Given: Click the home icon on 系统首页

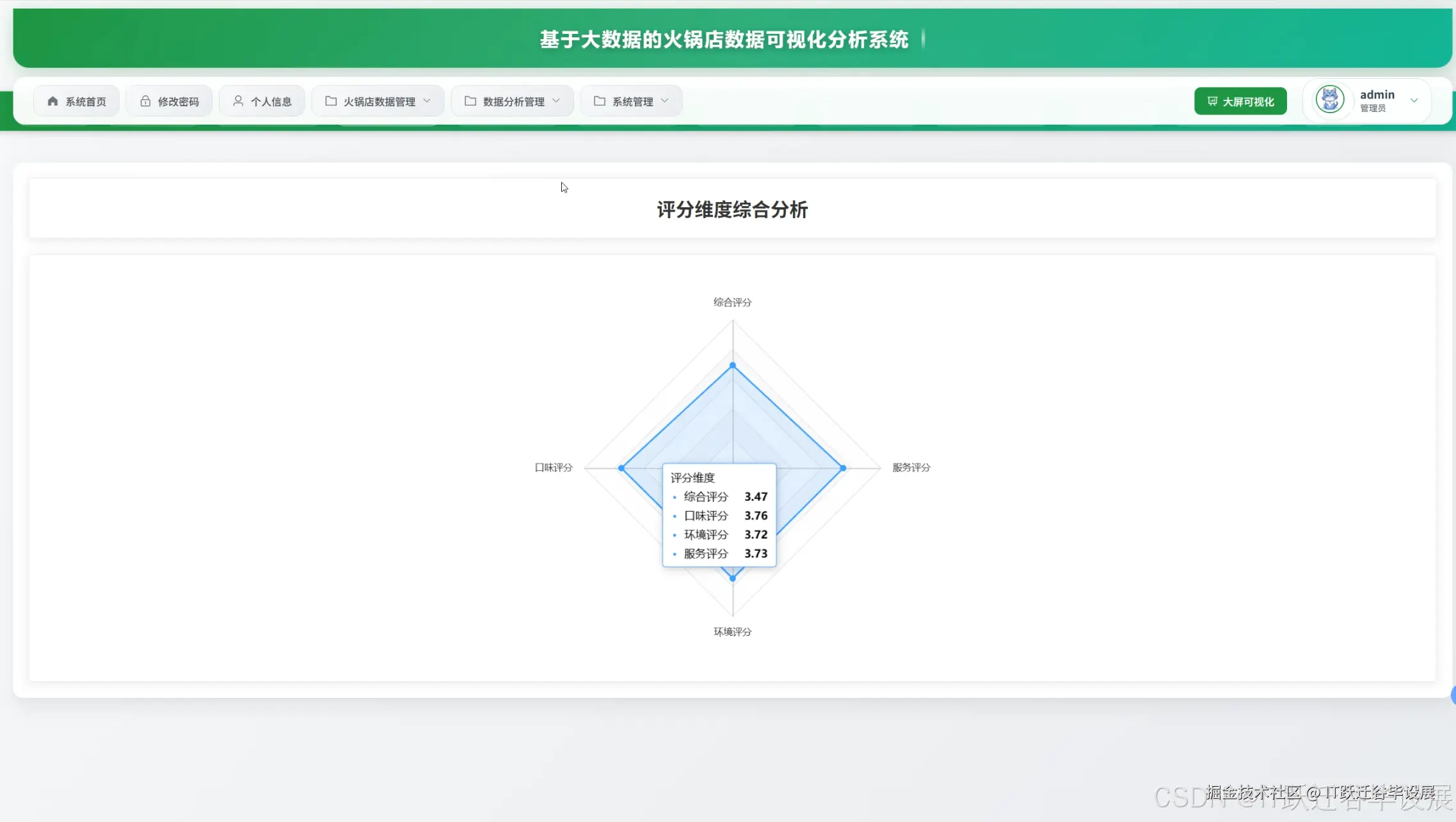Looking at the screenshot, I should (x=52, y=100).
